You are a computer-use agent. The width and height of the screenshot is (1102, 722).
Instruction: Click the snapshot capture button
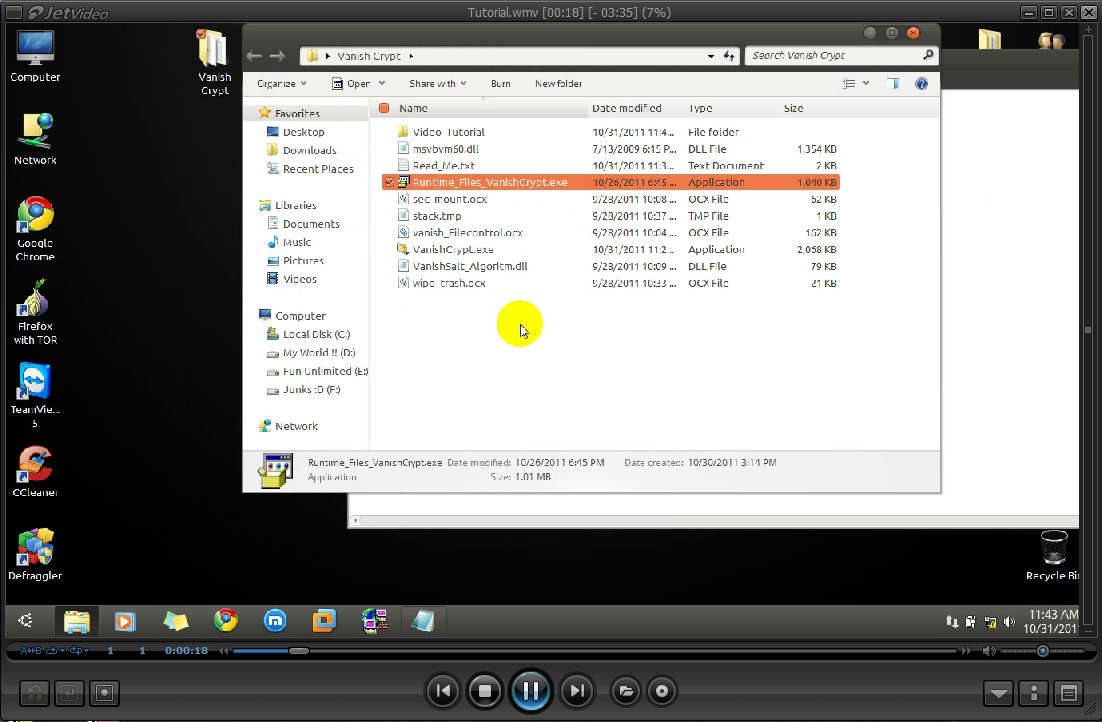coord(104,692)
